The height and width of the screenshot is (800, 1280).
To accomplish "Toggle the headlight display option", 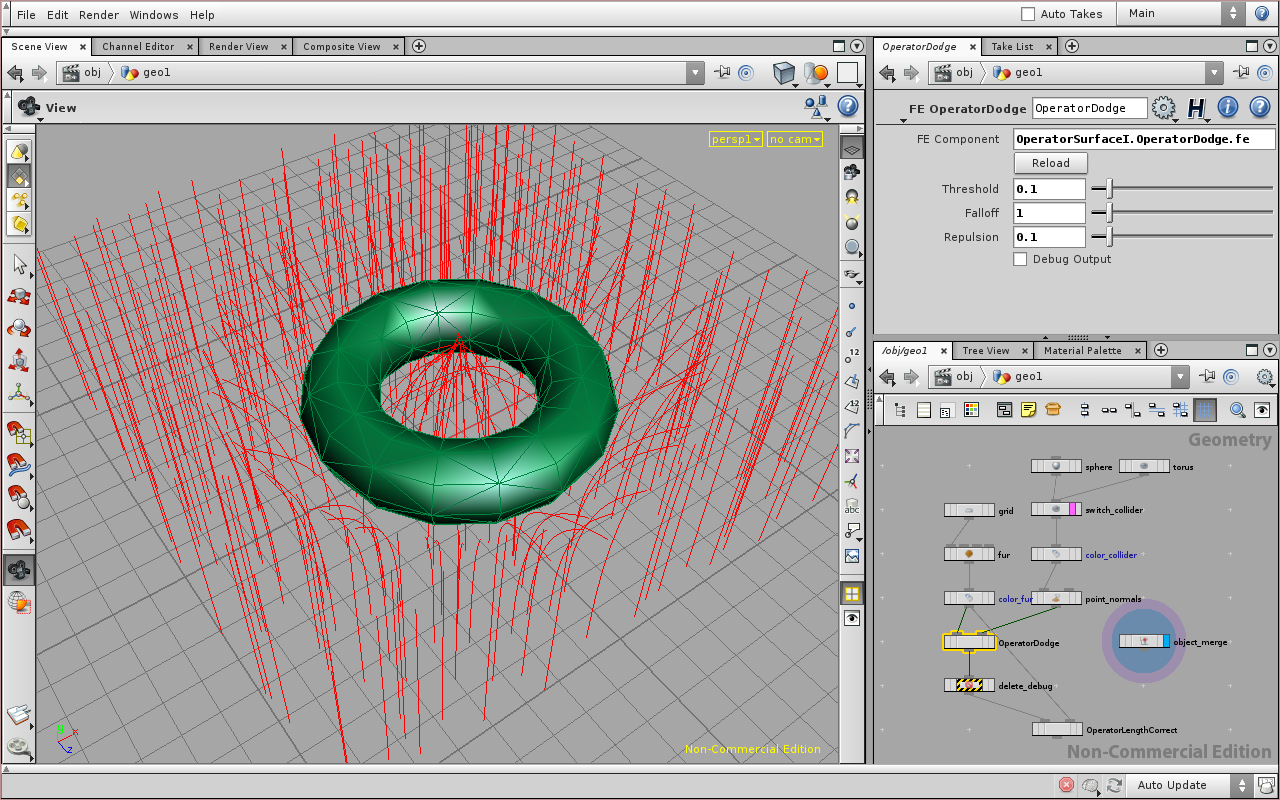I will (852, 197).
